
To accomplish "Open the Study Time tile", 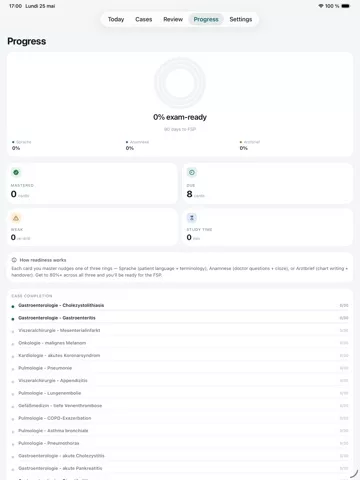I will [x=268, y=227].
